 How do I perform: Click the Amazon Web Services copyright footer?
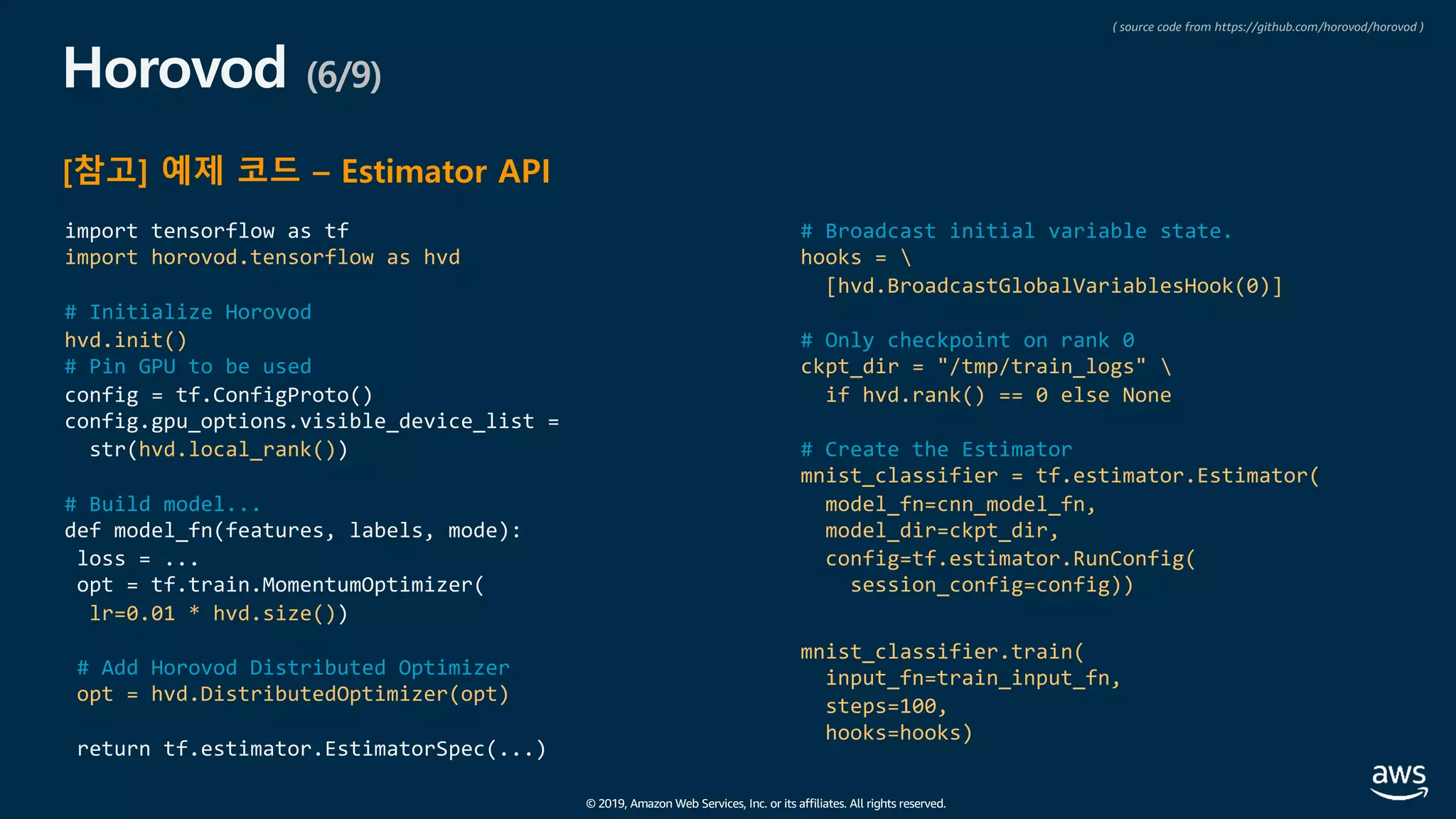pyautogui.click(x=765, y=804)
